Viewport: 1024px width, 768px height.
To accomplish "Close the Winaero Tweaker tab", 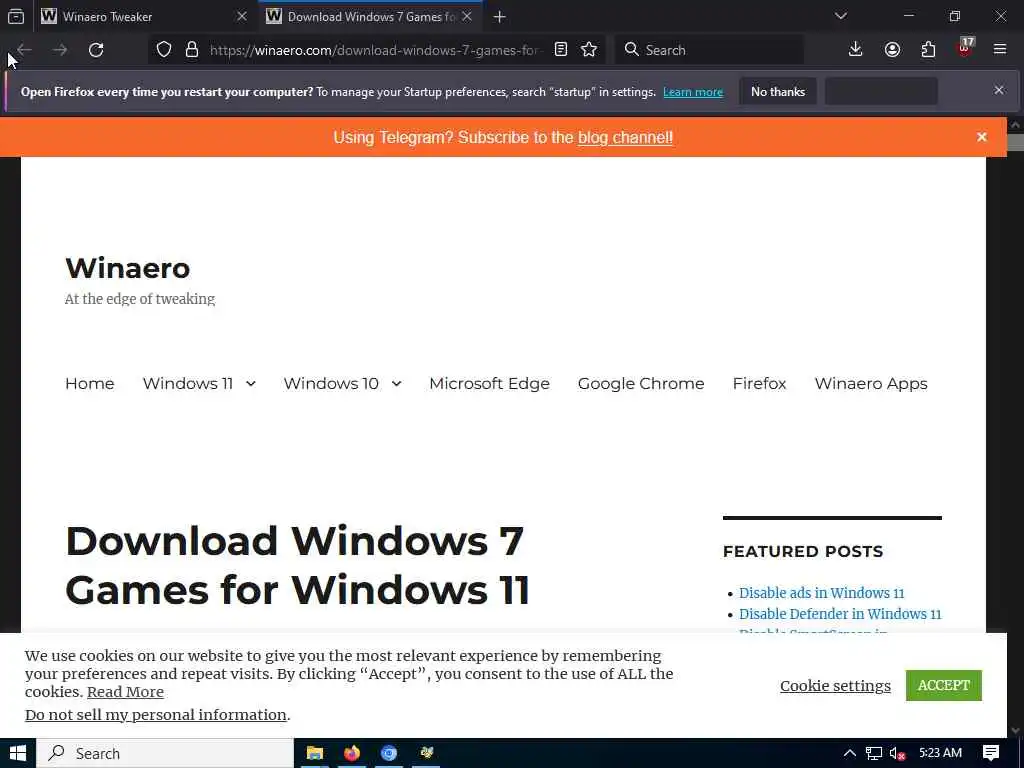I will (242, 16).
